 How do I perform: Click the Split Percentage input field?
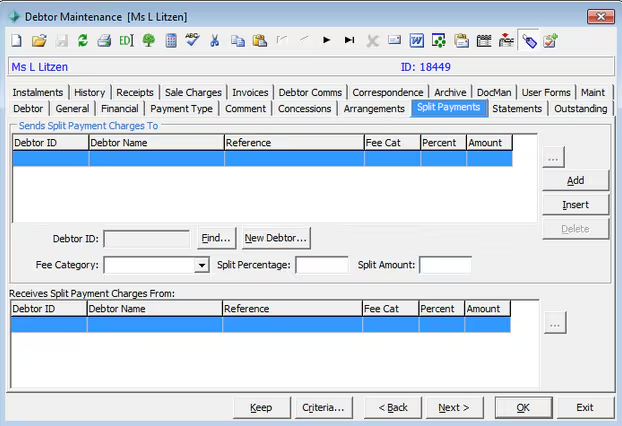point(321,266)
